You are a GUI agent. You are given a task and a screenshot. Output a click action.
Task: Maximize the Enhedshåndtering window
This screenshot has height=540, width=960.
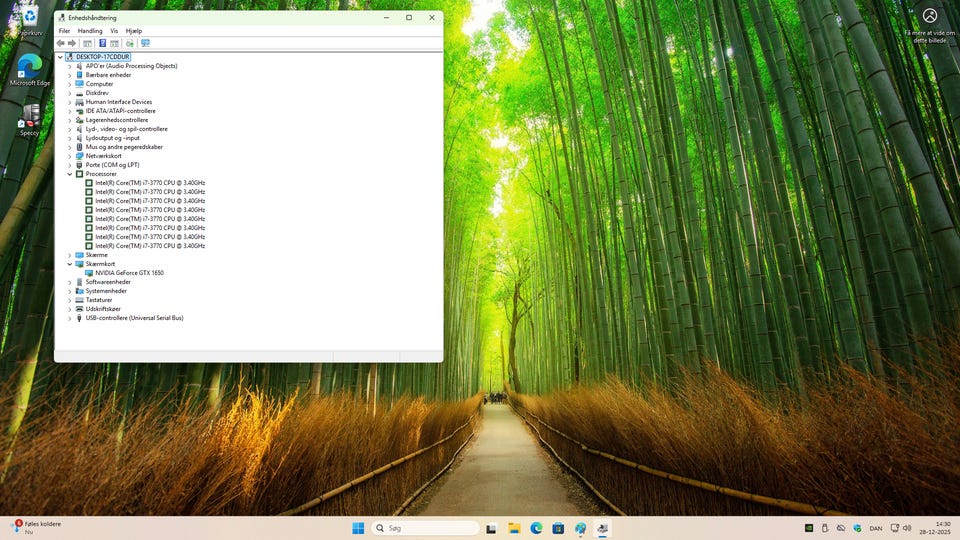409,18
